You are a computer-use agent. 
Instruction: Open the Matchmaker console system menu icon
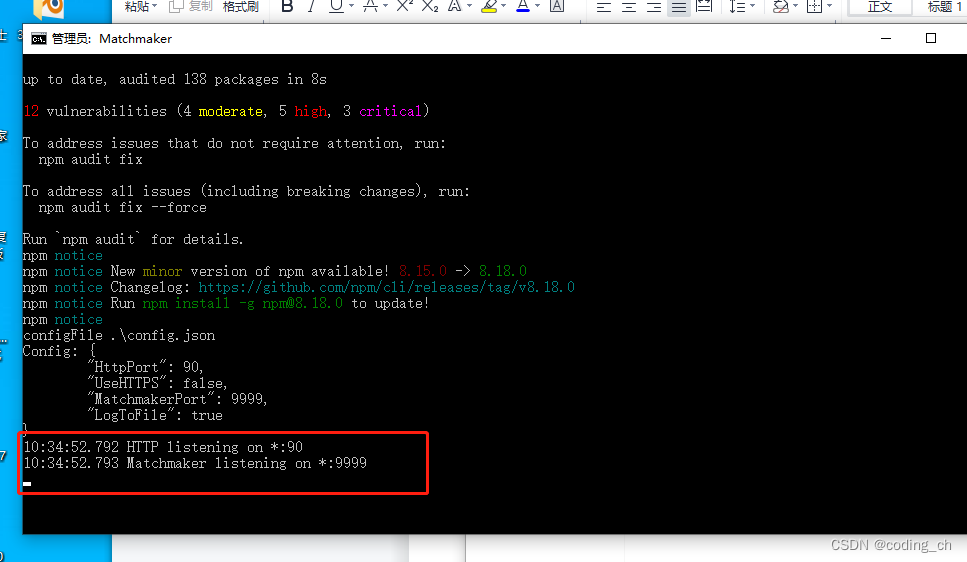pyautogui.click(x=38, y=39)
